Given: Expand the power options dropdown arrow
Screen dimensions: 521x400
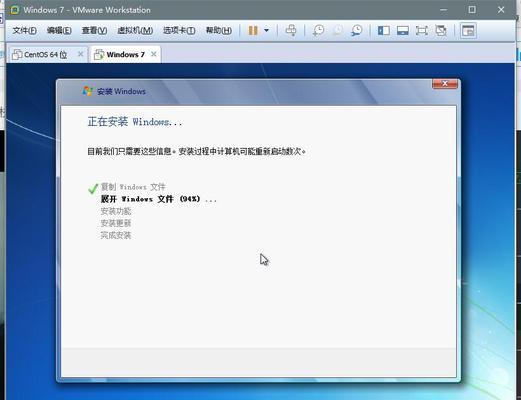Looking at the screenshot, I should pyautogui.click(x=266, y=31).
